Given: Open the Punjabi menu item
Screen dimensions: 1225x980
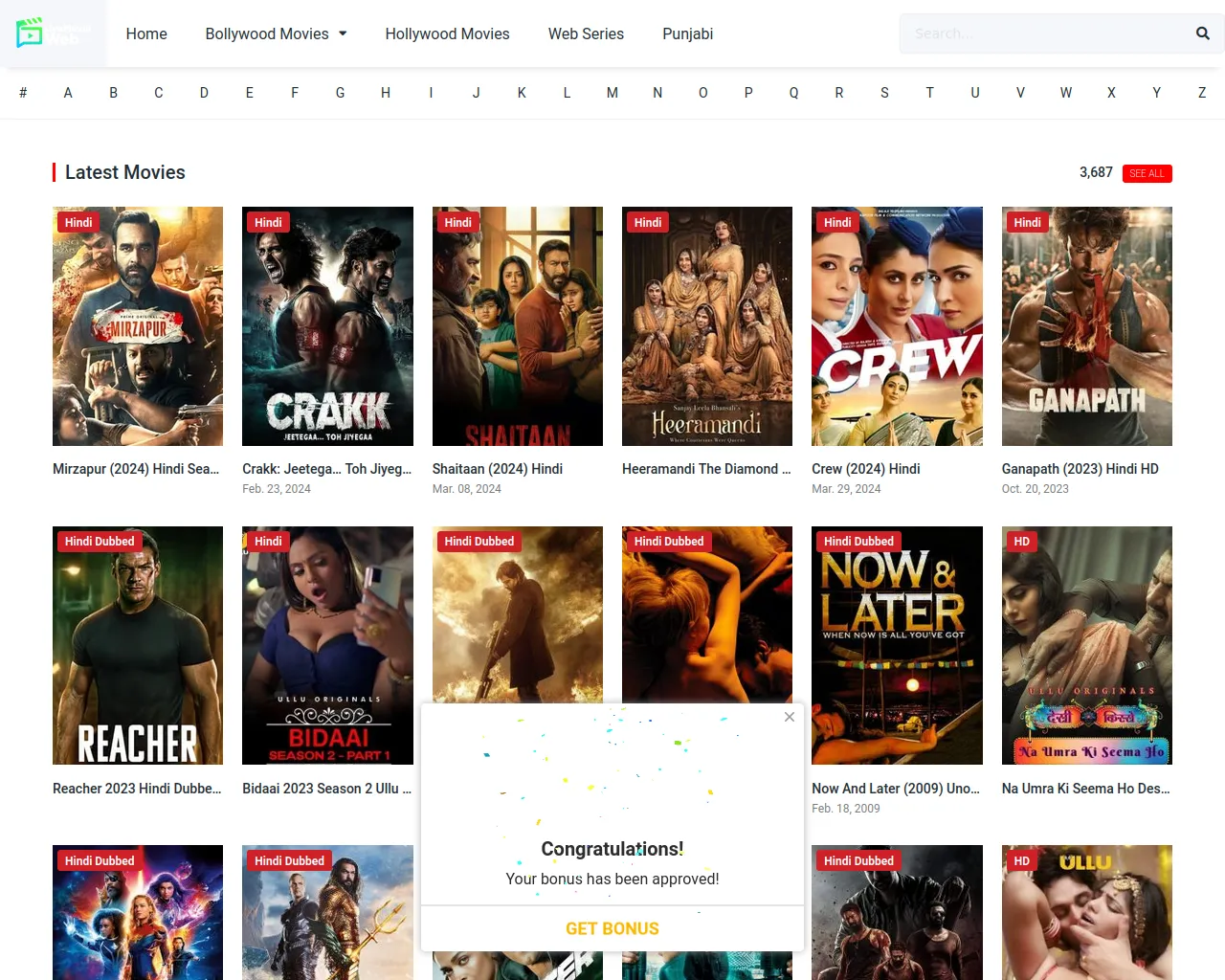Looking at the screenshot, I should tap(687, 33).
